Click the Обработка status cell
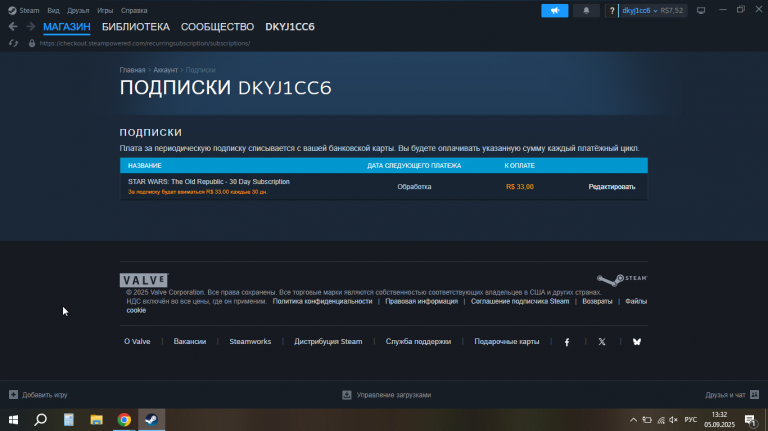This screenshot has width=768, height=431. pos(414,187)
